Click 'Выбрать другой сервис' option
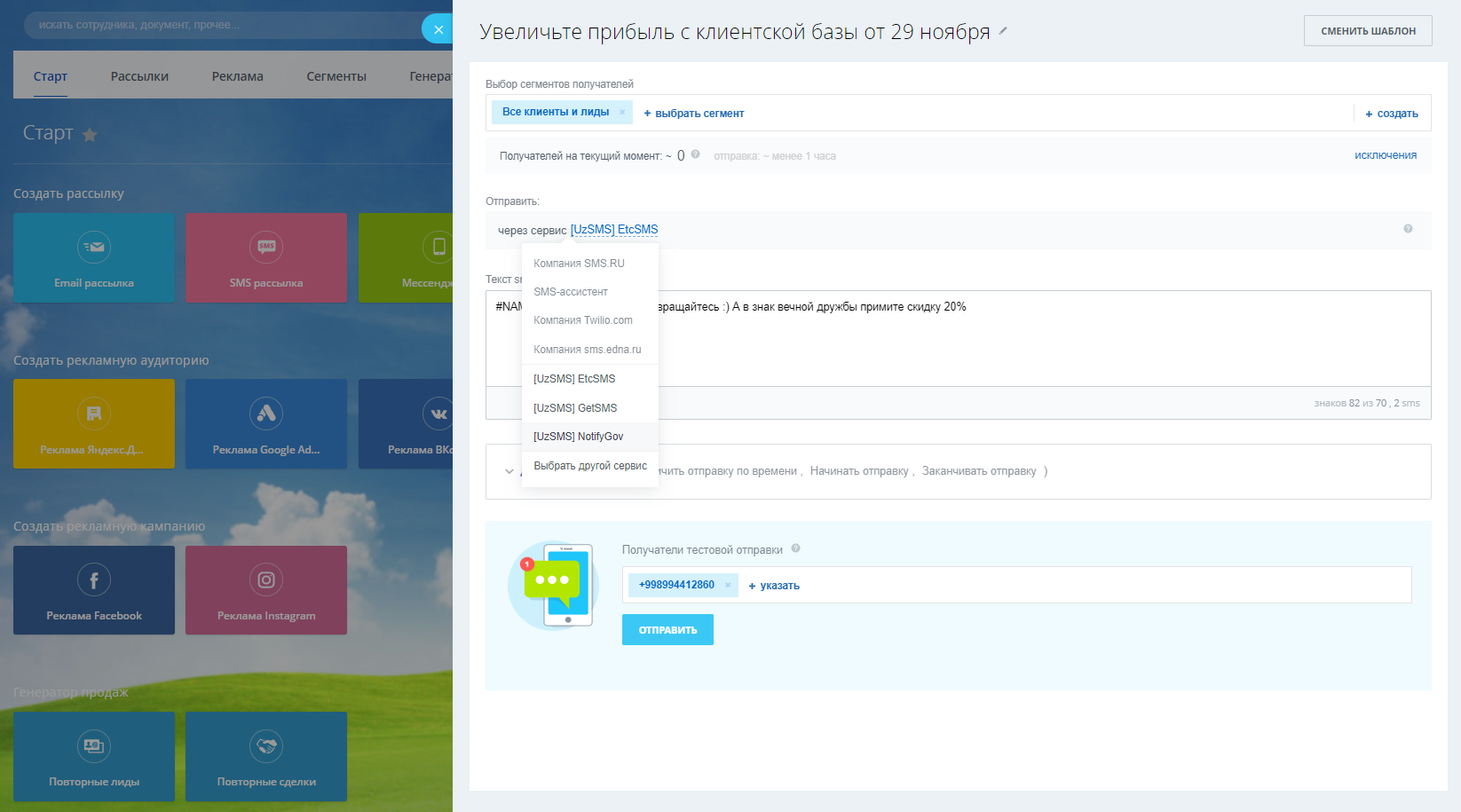1461x812 pixels. pyautogui.click(x=590, y=466)
